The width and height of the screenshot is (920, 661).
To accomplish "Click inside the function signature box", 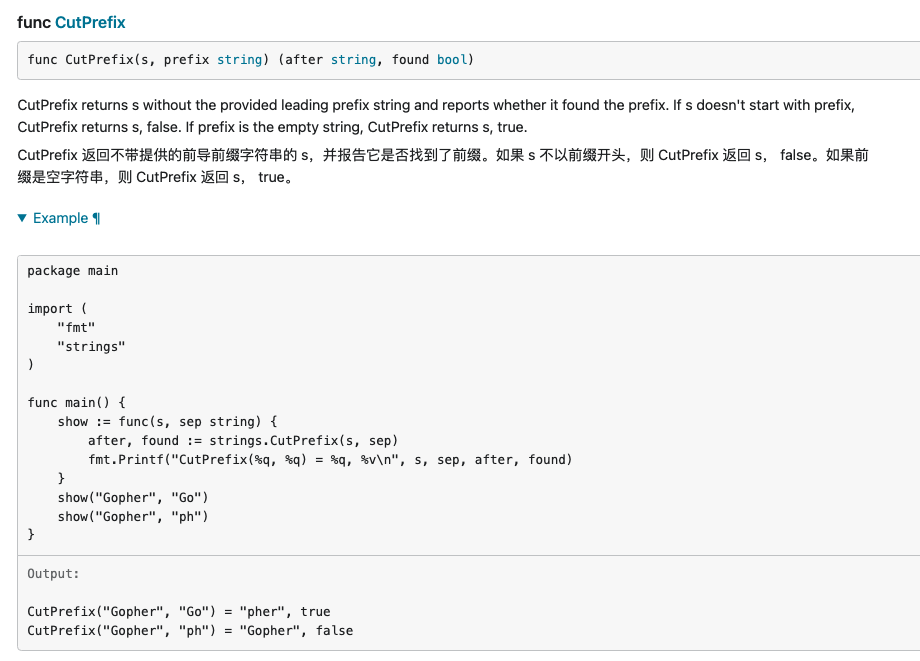I will [x=650, y=60].
